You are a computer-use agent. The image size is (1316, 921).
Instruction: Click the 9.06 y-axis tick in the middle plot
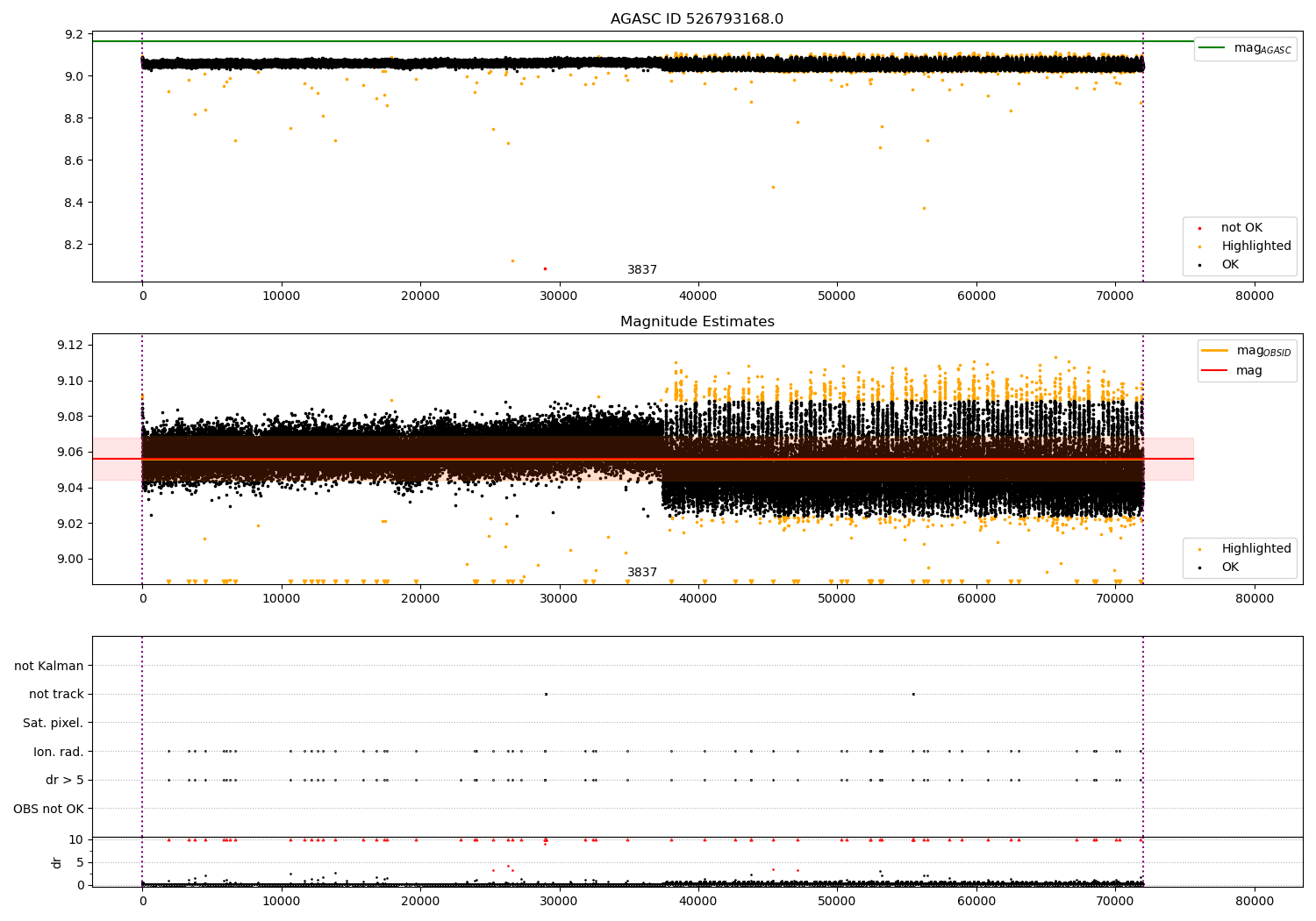coord(70,453)
